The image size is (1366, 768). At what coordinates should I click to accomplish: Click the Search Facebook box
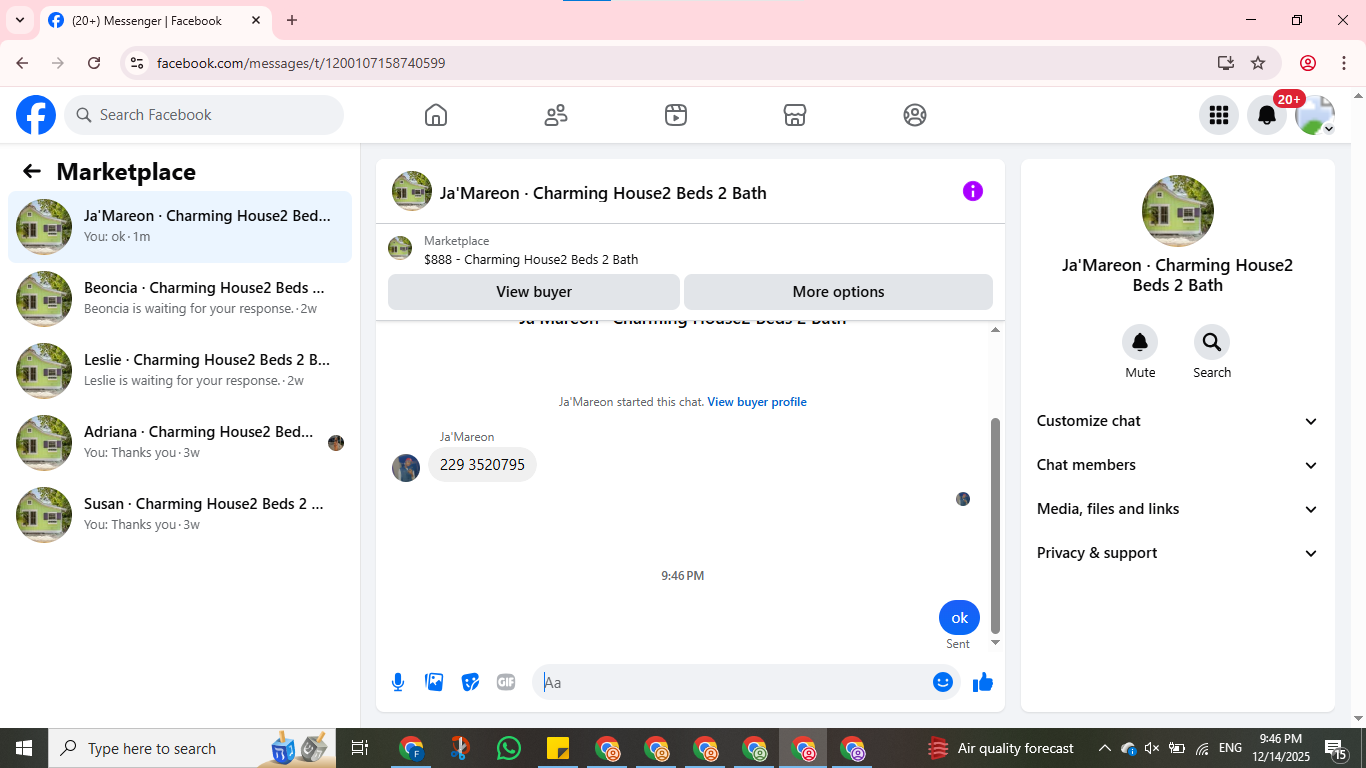coord(204,115)
